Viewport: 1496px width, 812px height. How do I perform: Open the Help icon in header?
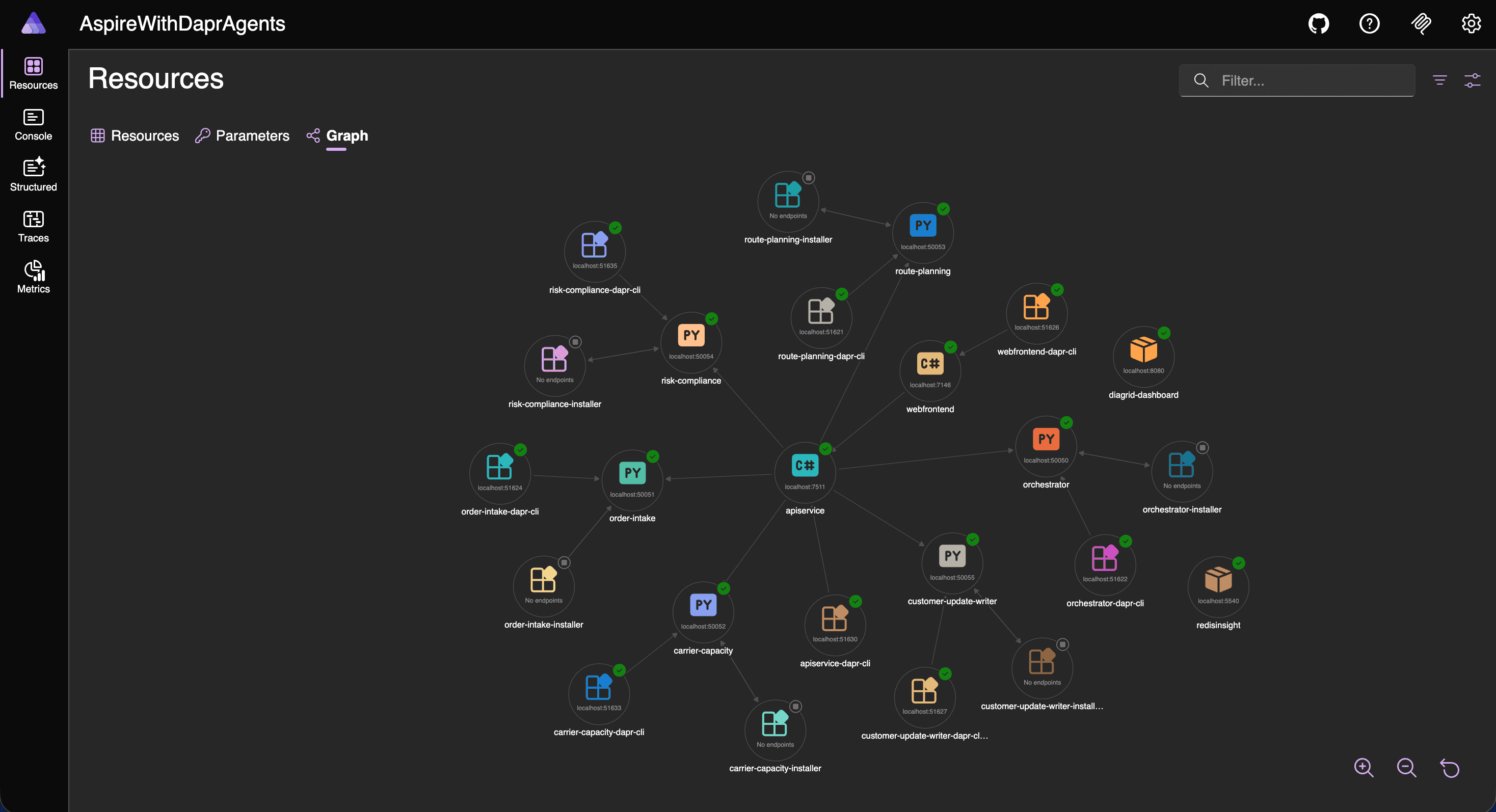point(1370,24)
